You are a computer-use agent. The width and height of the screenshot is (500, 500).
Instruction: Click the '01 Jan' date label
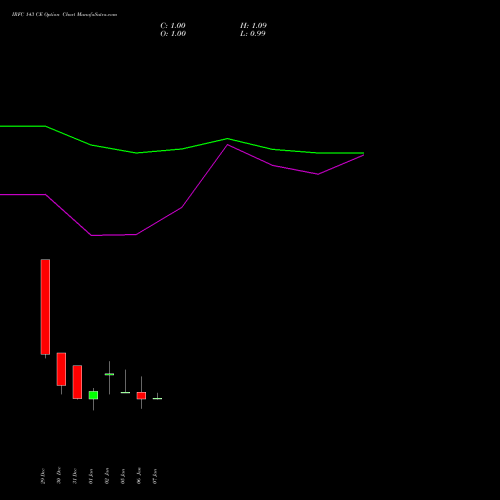click(x=91, y=476)
